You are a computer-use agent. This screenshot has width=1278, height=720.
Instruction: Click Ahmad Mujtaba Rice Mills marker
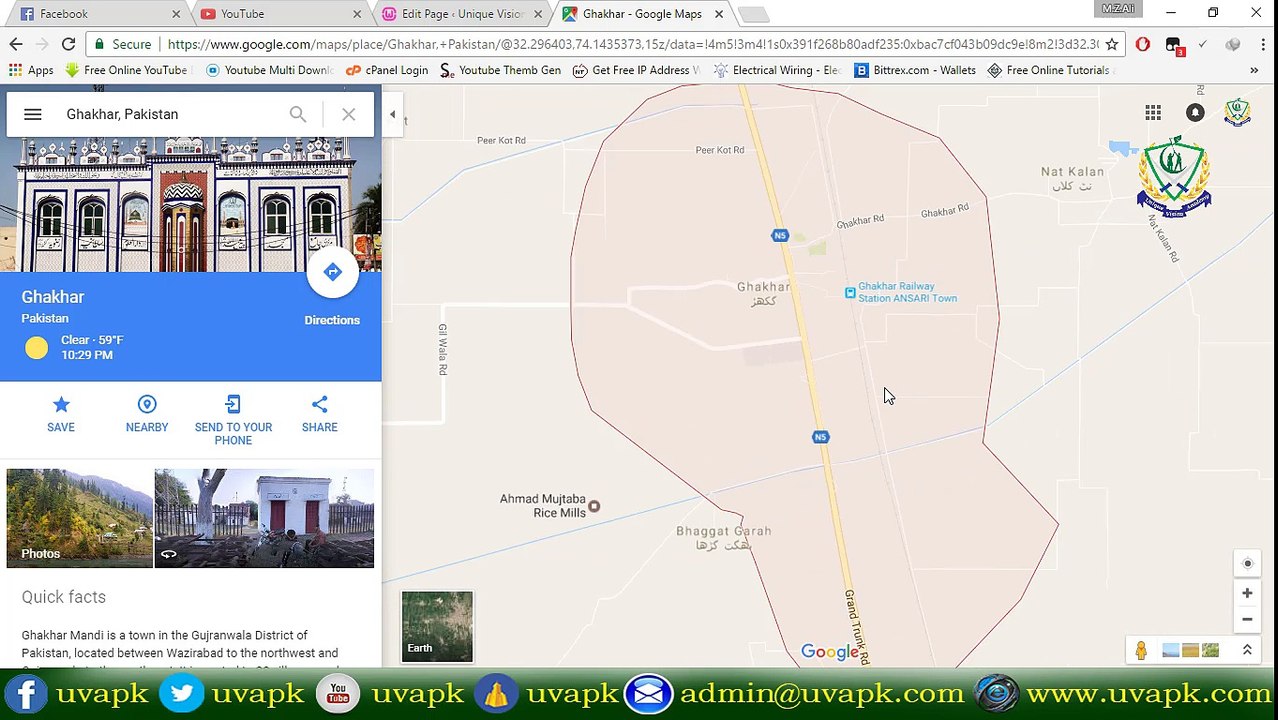coord(594,506)
